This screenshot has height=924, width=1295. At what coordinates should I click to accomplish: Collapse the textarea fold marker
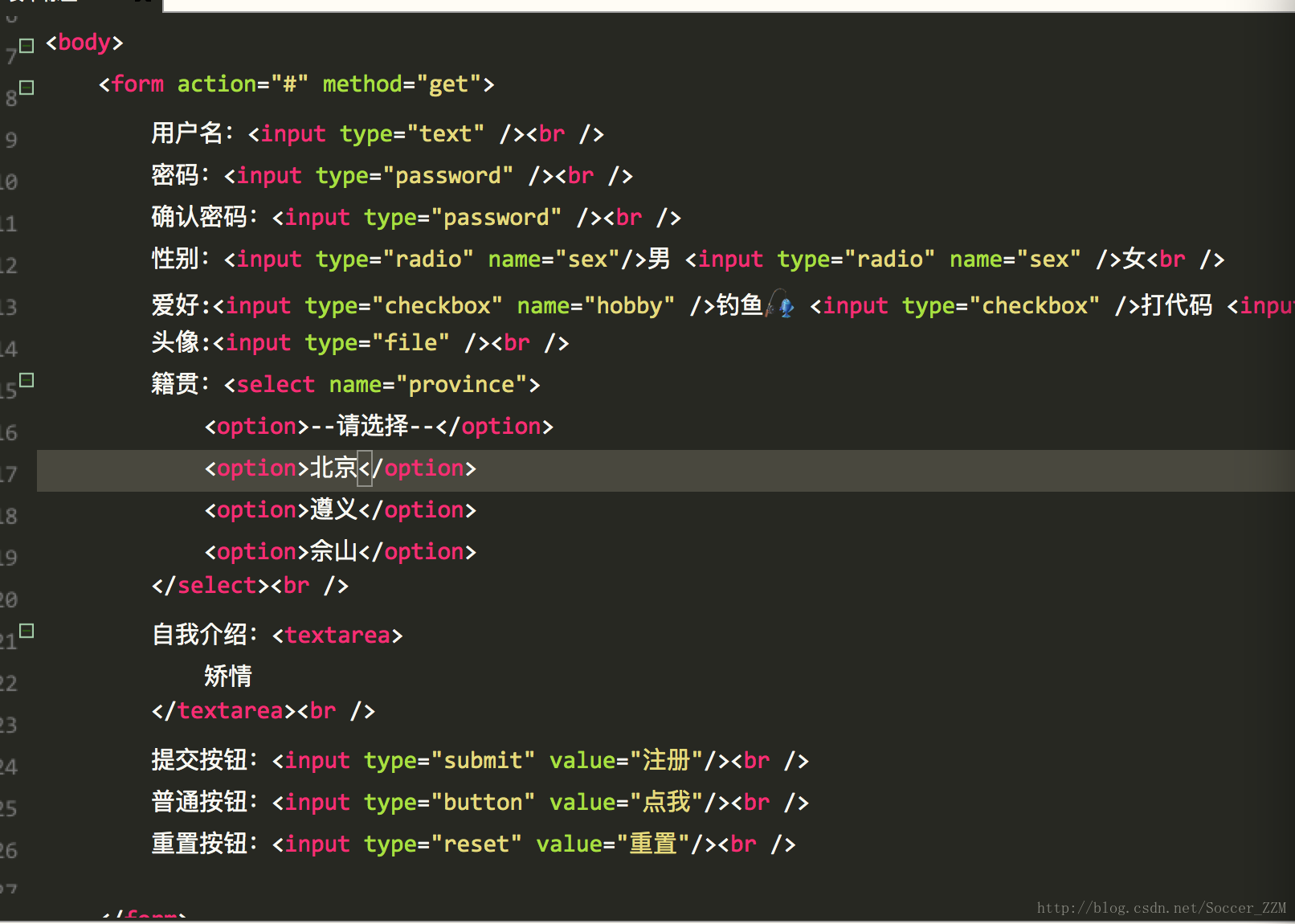coord(27,631)
